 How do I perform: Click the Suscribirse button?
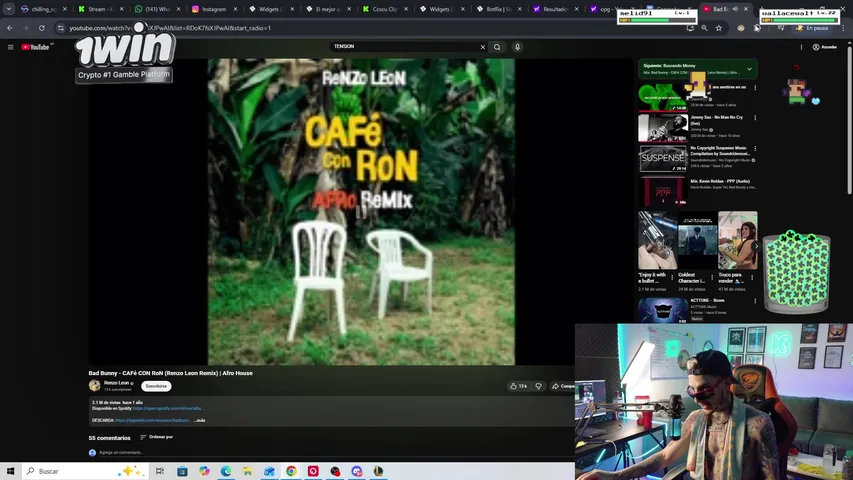tap(156, 386)
